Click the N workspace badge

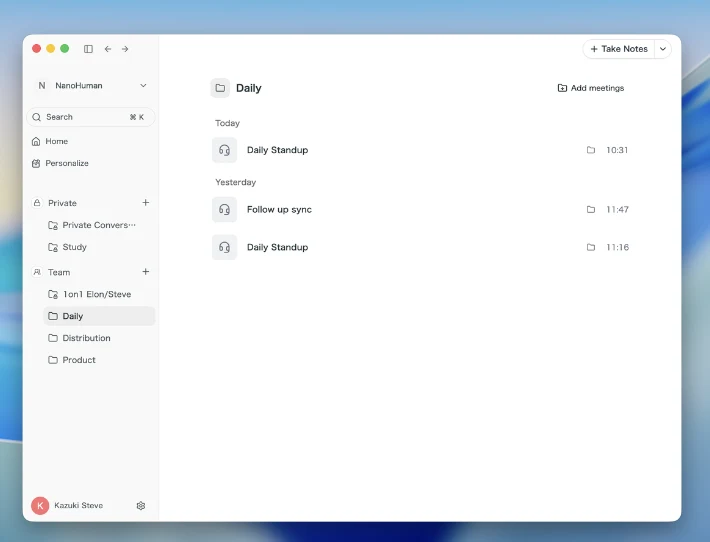pyautogui.click(x=42, y=86)
